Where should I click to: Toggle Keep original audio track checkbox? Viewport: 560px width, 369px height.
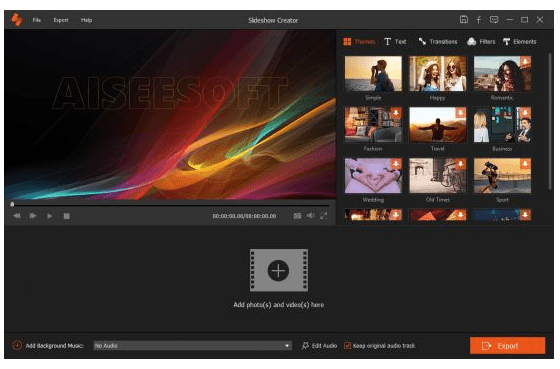pos(347,345)
